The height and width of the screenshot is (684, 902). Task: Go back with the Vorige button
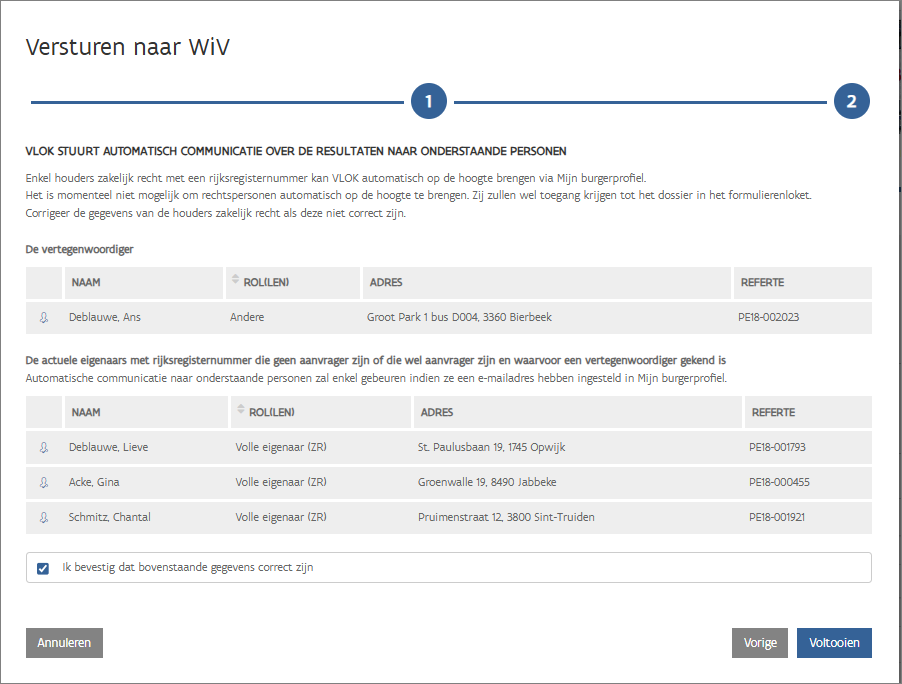[x=760, y=643]
